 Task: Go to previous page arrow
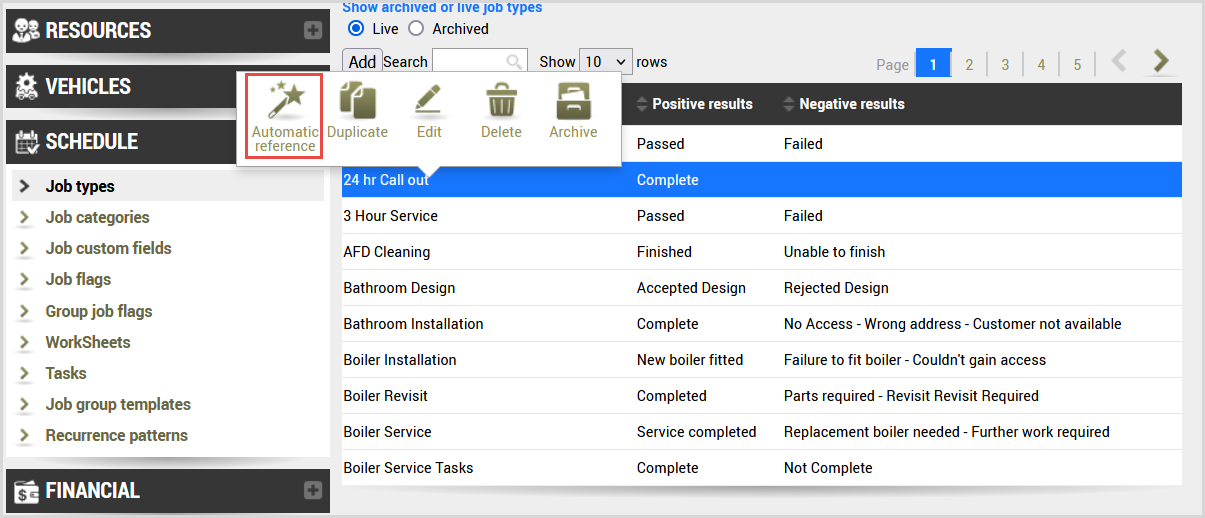pyautogui.click(x=1119, y=62)
